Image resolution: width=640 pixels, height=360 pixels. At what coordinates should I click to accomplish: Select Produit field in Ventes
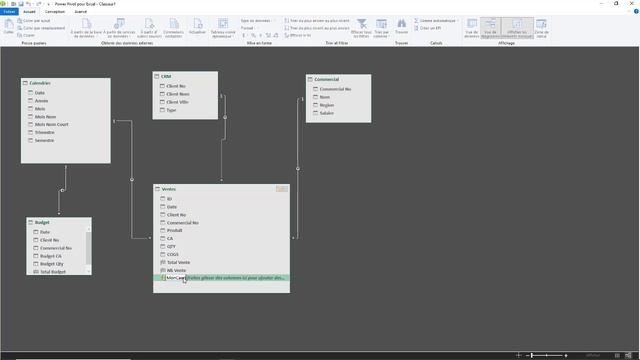(x=174, y=230)
